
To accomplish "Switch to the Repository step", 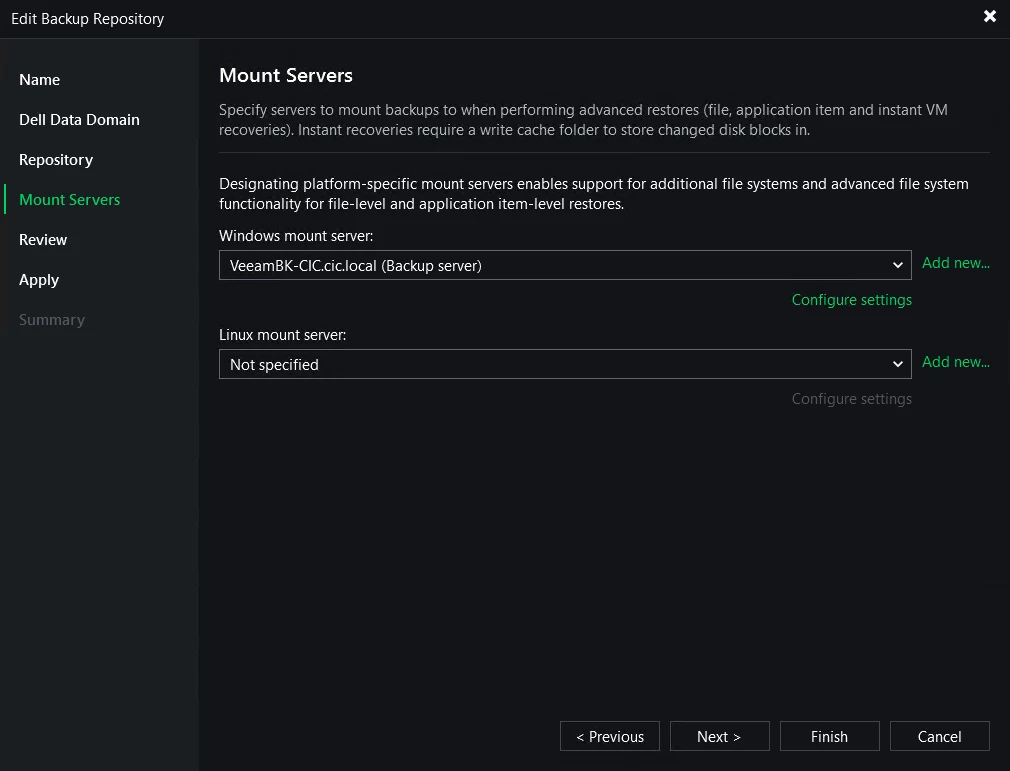I will coord(56,160).
